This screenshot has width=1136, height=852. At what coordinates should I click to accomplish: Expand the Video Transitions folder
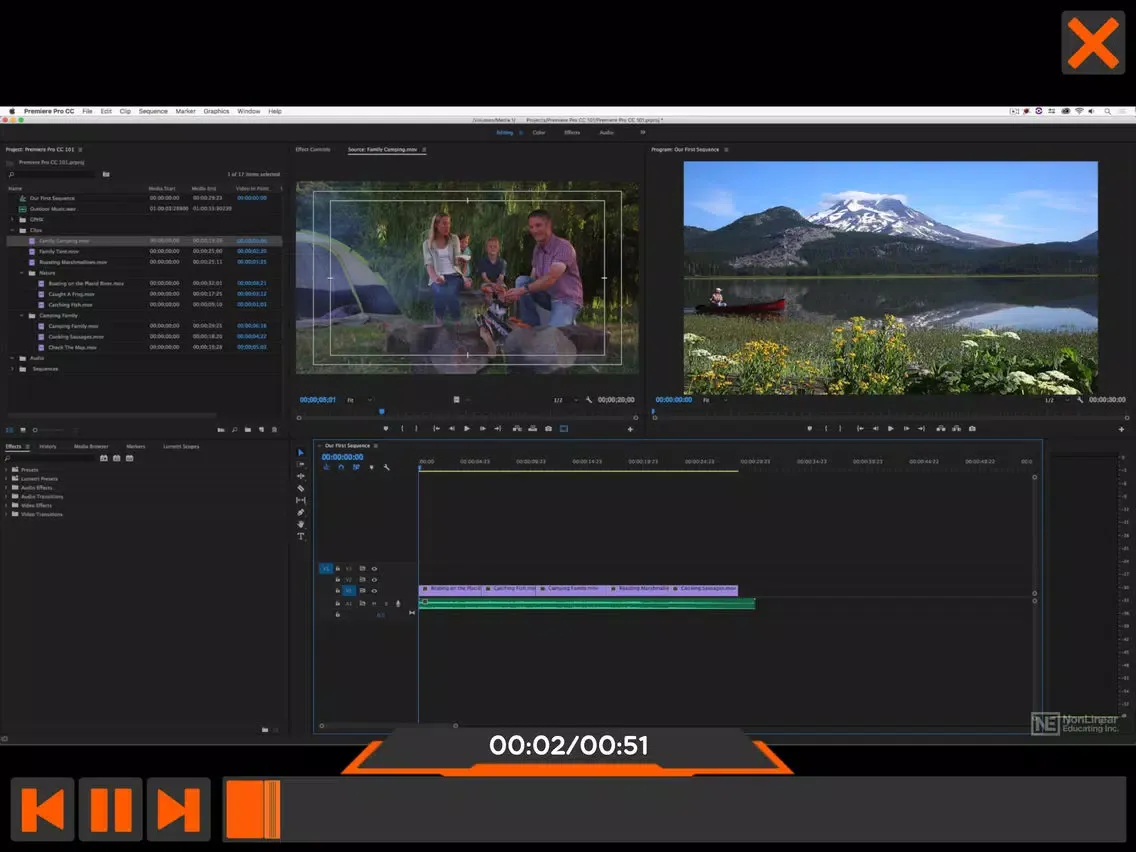tap(7, 514)
